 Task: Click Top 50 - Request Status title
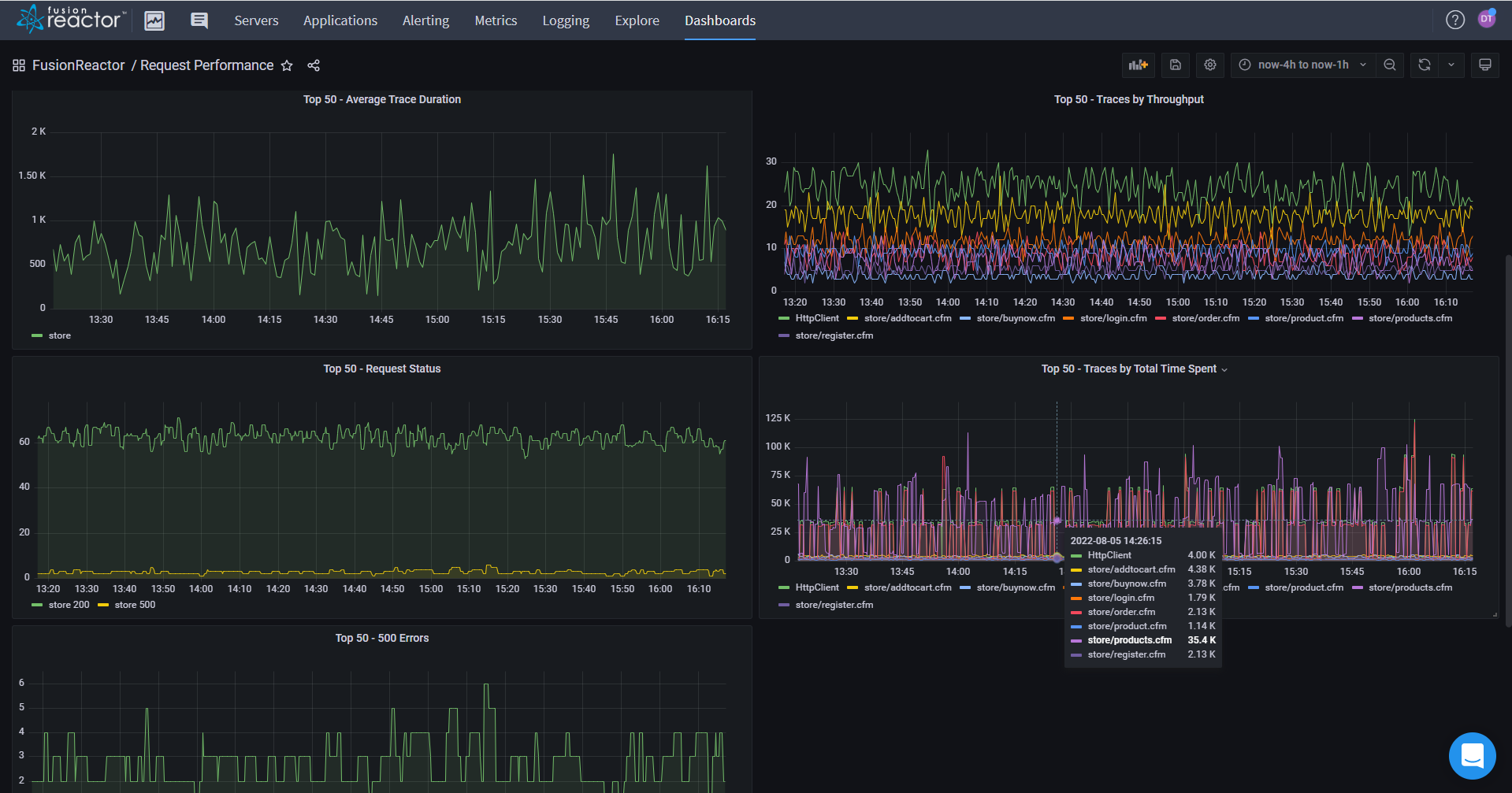382,369
